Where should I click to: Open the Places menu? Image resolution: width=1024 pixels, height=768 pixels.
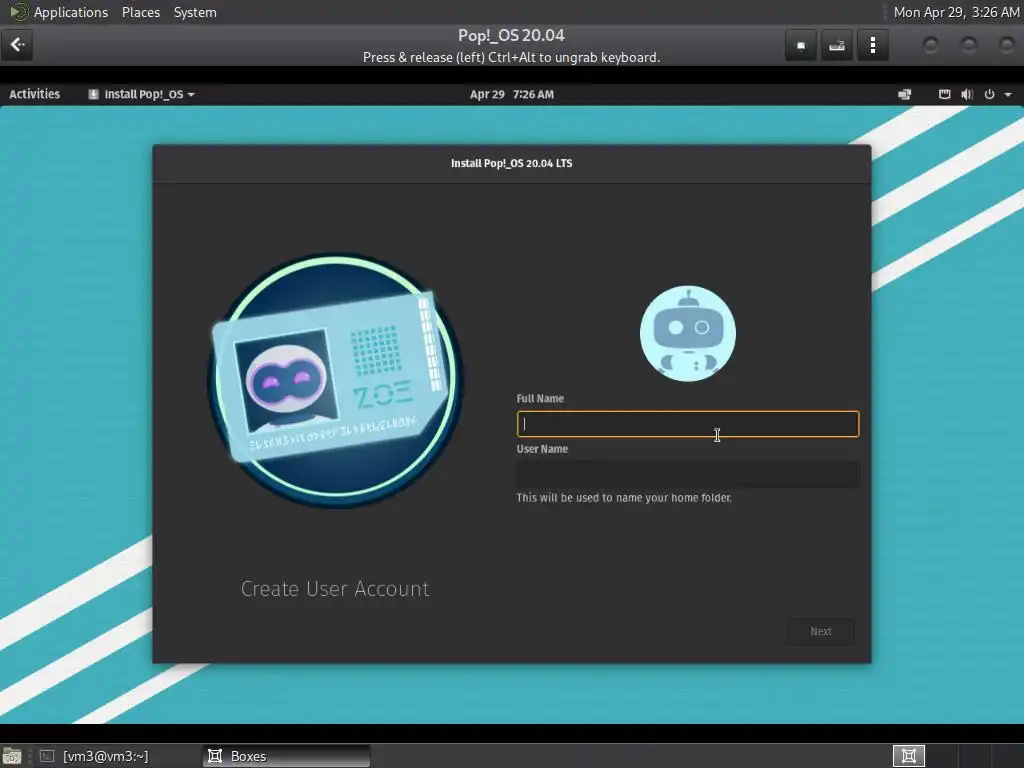[141, 12]
